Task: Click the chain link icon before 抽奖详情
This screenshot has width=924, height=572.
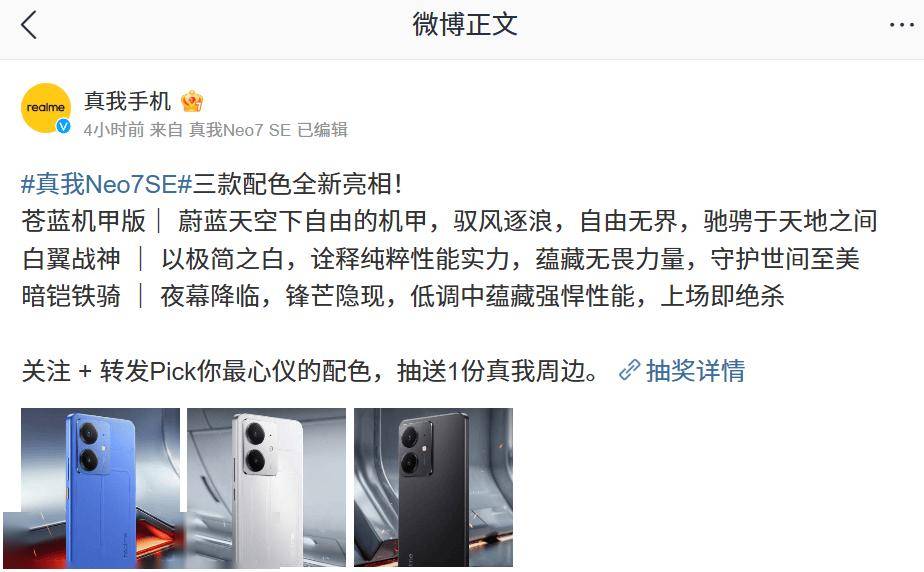Action: coord(630,370)
